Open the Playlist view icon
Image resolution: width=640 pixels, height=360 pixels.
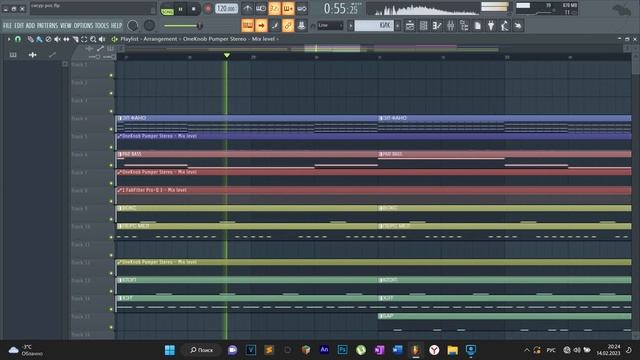pyautogui.click(x=410, y=26)
